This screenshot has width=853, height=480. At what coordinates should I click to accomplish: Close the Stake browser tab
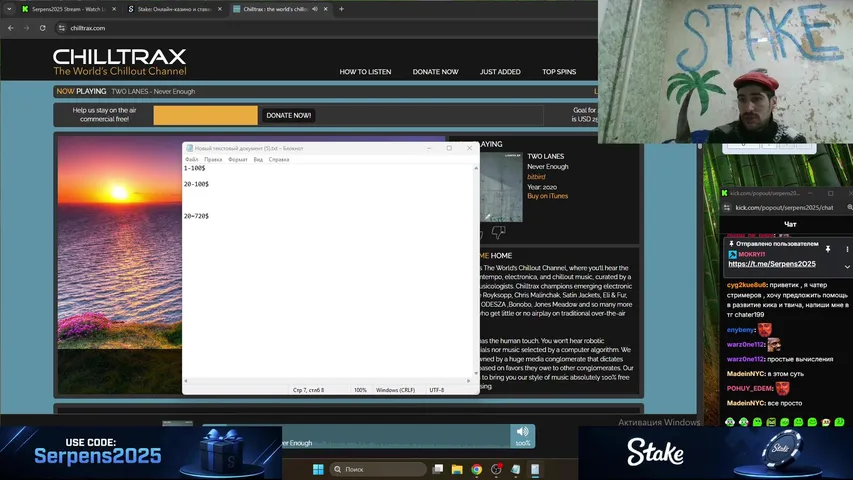[220, 9]
